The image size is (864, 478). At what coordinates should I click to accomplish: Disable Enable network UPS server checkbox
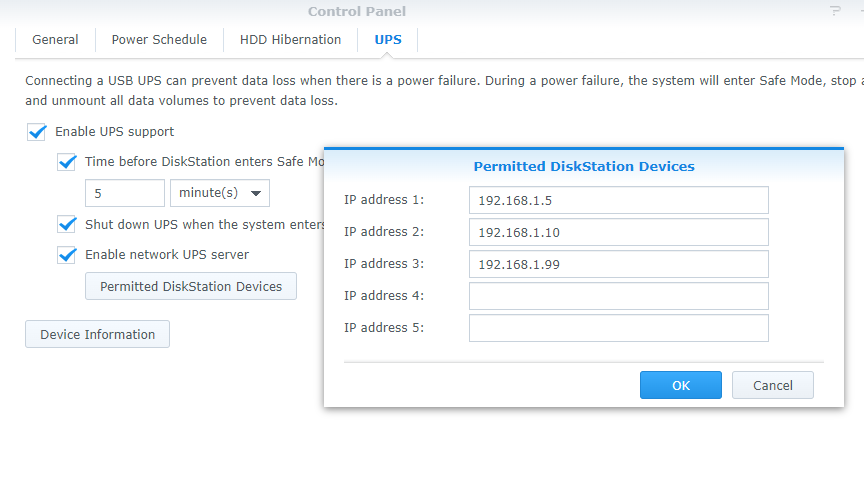(x=67, y=255)
